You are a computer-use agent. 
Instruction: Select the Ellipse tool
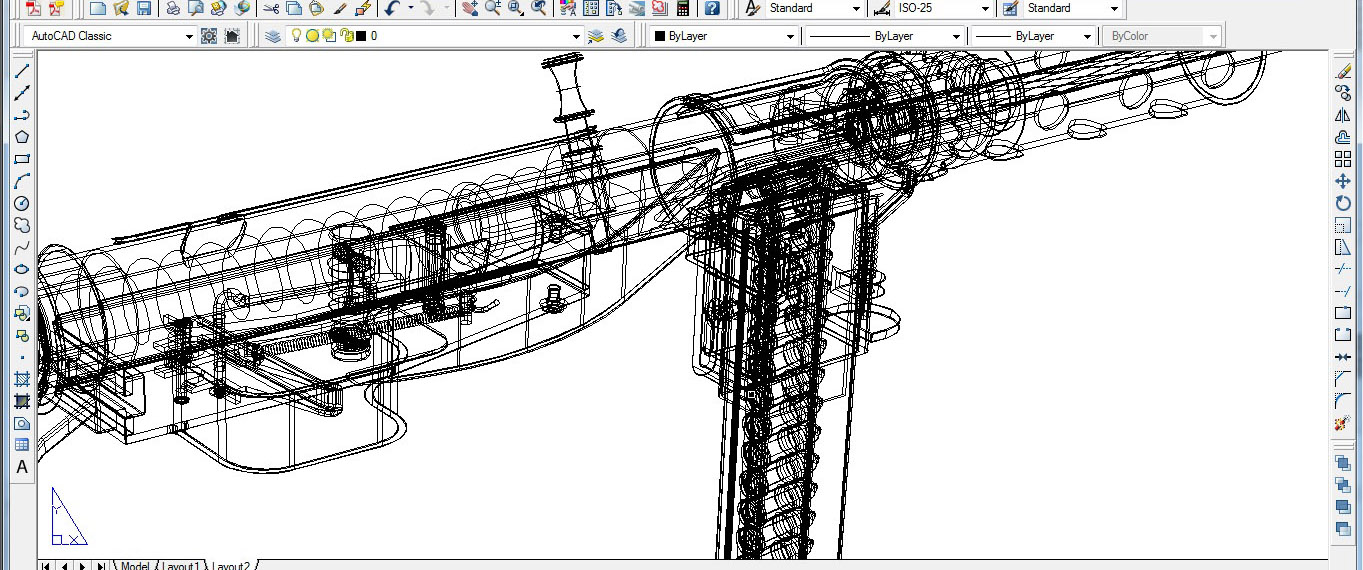(22, 269)
